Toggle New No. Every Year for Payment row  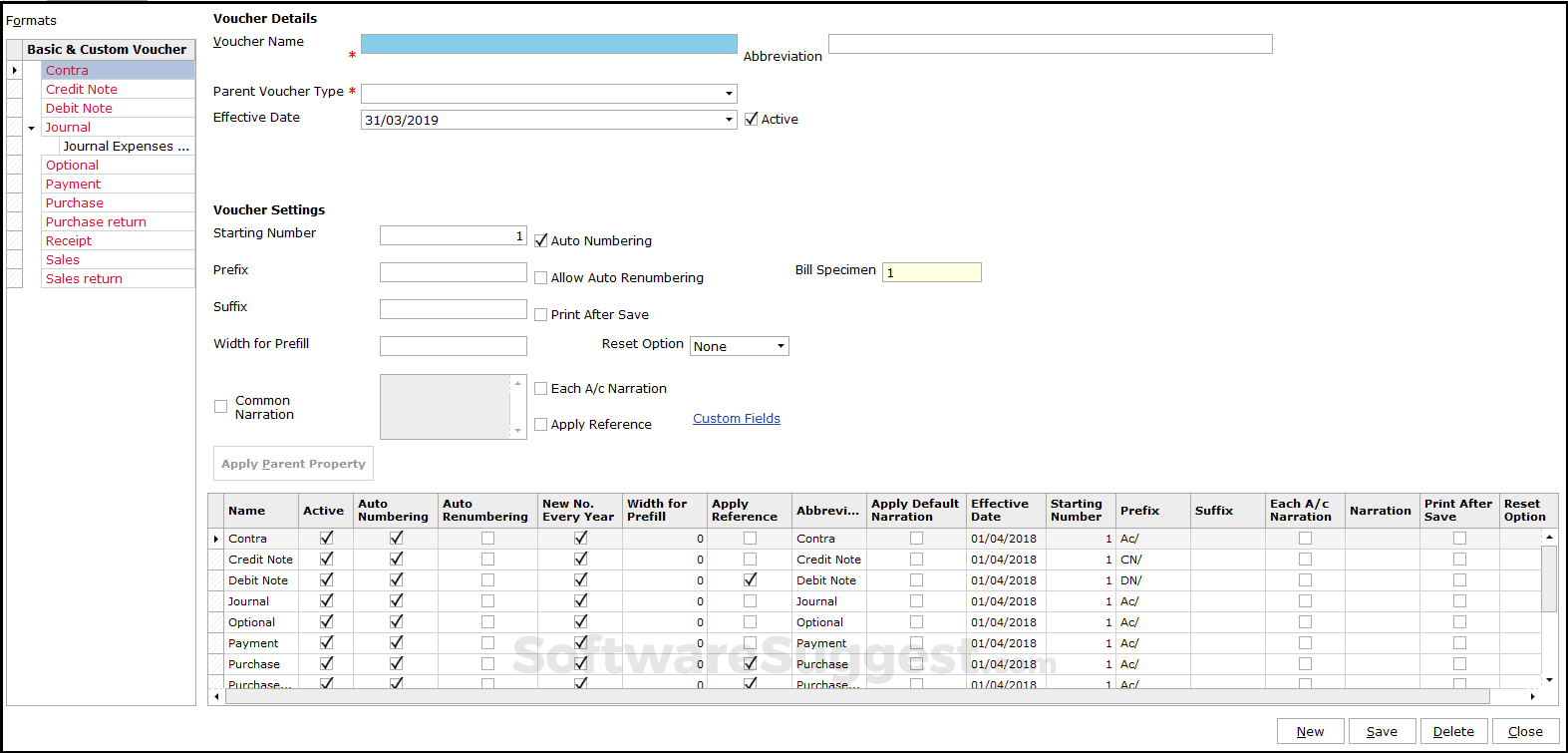(580, 642)
